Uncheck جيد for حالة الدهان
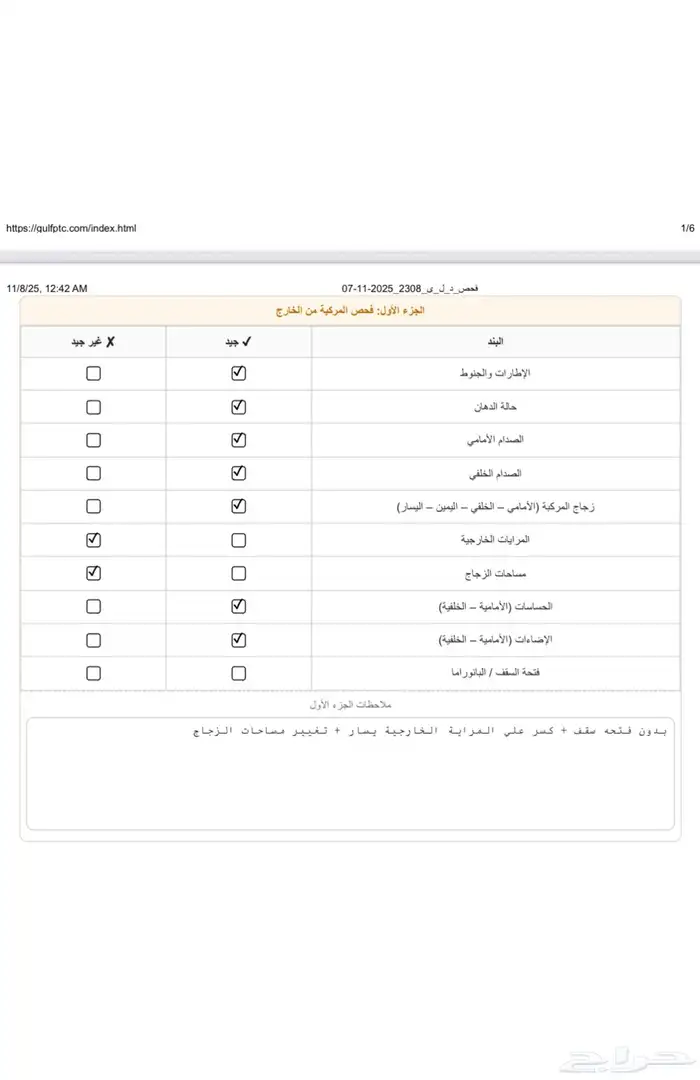 [238, 406]
